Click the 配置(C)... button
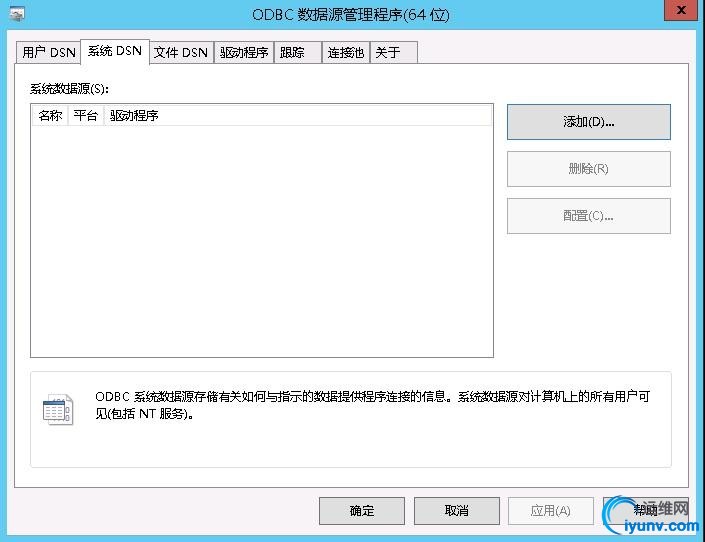 (589, 216)
